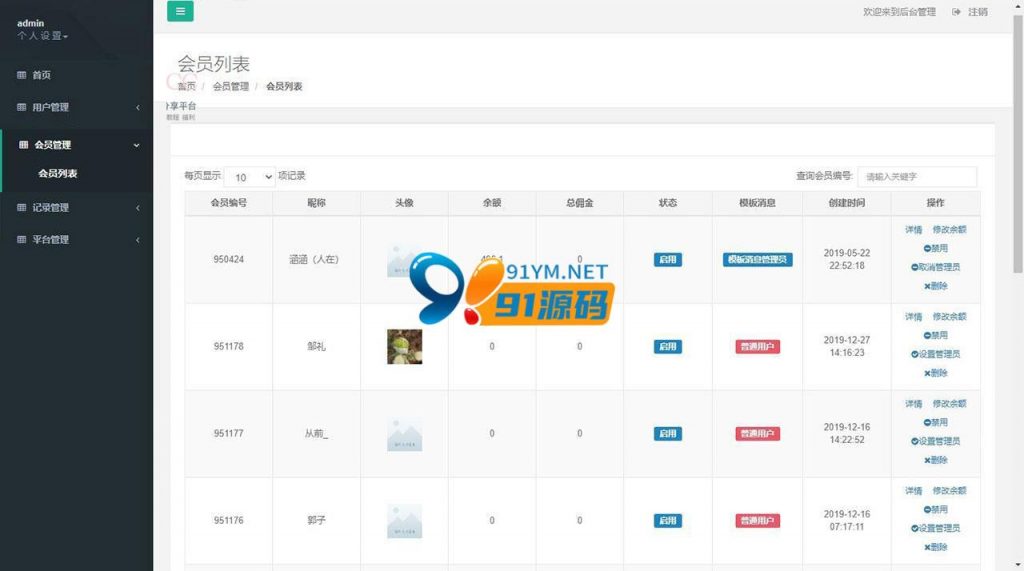Click 修改余额 for member 951177
1024x571 pixels.
click(x=950, y=404)
